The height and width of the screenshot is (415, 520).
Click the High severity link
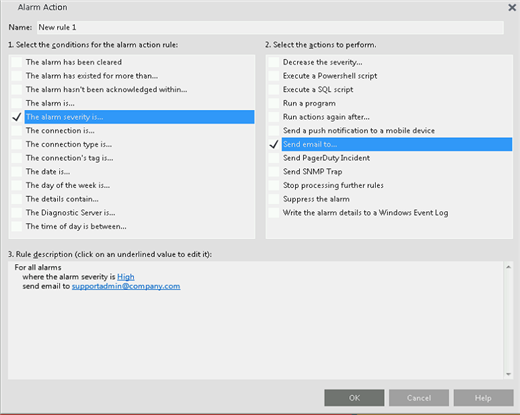pos(126,277)
